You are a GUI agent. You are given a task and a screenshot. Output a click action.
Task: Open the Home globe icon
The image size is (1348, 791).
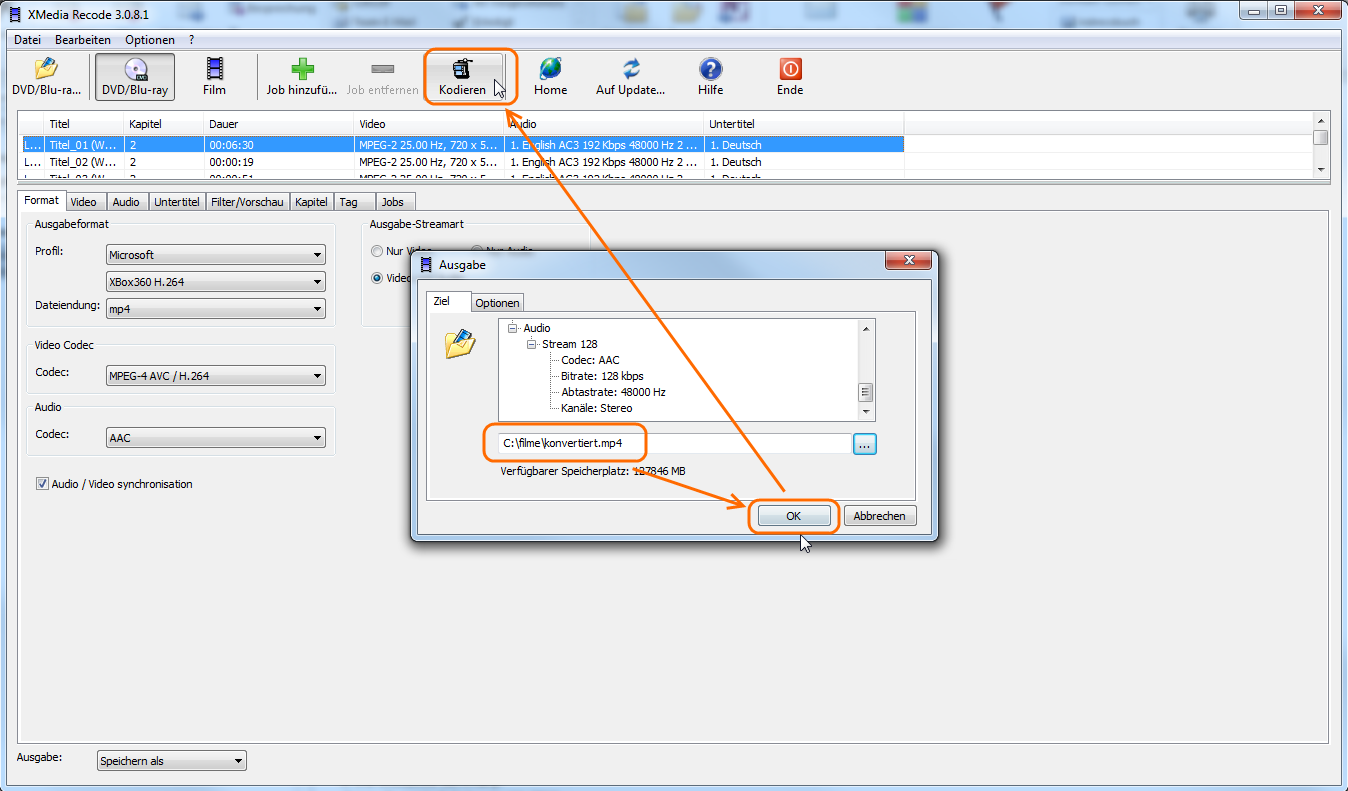point(550,76)
